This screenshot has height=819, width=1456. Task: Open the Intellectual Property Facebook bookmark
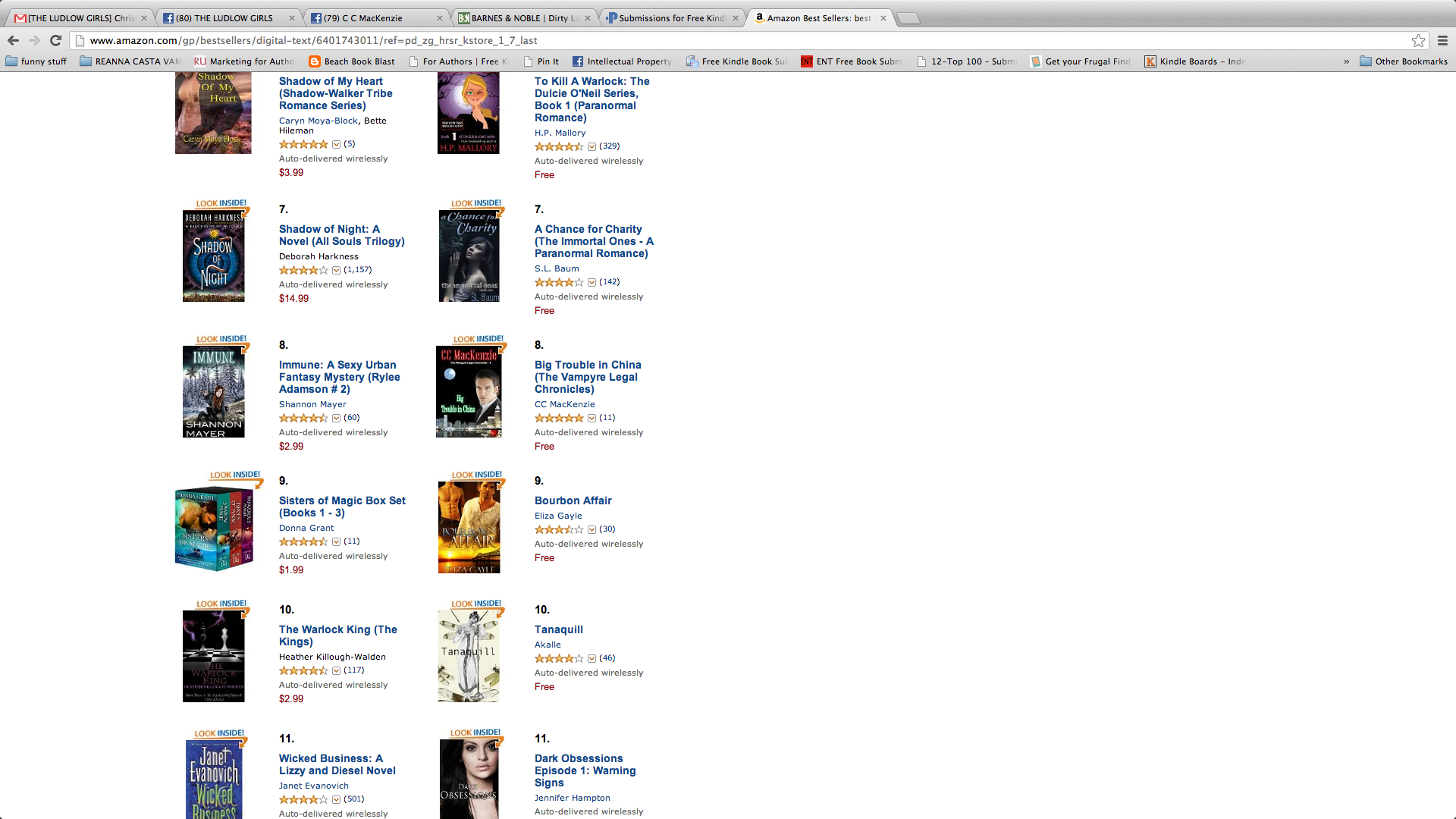coord(622,61)
